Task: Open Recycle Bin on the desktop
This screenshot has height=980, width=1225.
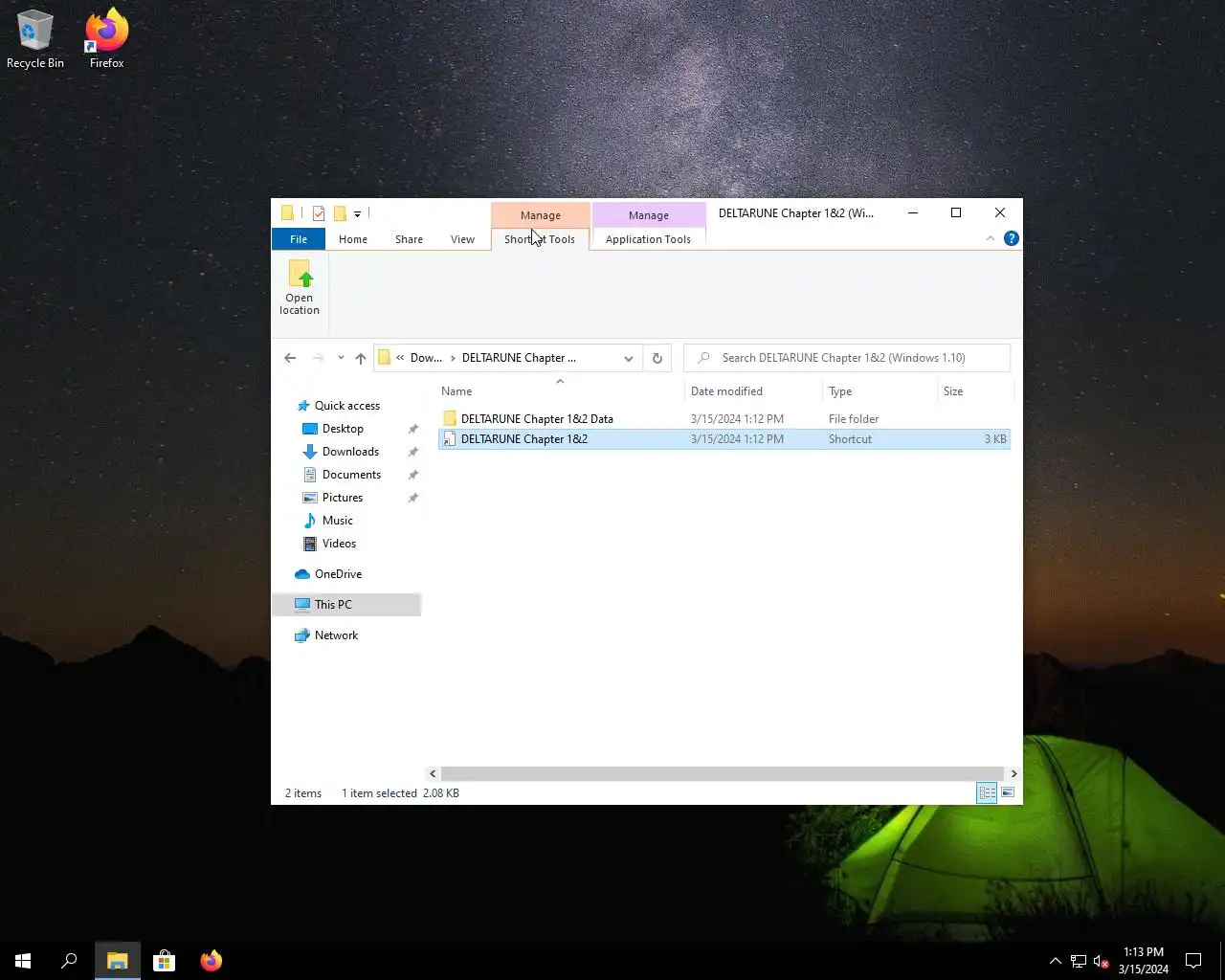Action: point(35,39)
